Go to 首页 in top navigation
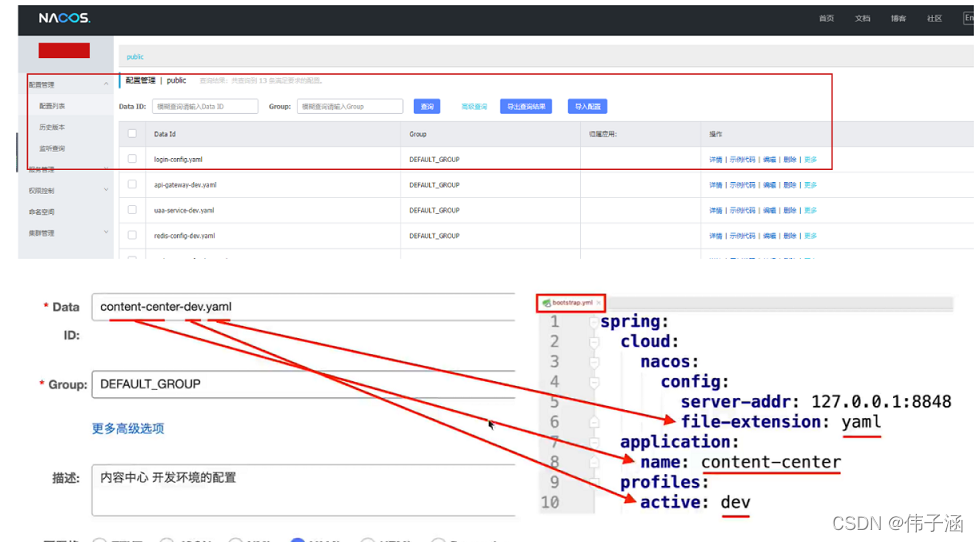The image size is (978, 542). [826, 19]
